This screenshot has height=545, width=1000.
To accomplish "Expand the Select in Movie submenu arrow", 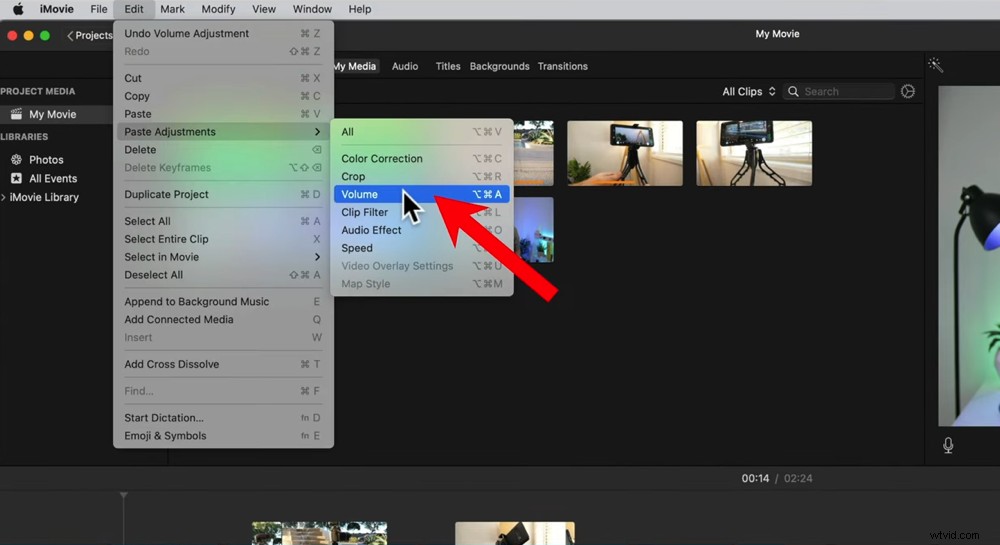I will click(x=318, y=256).
